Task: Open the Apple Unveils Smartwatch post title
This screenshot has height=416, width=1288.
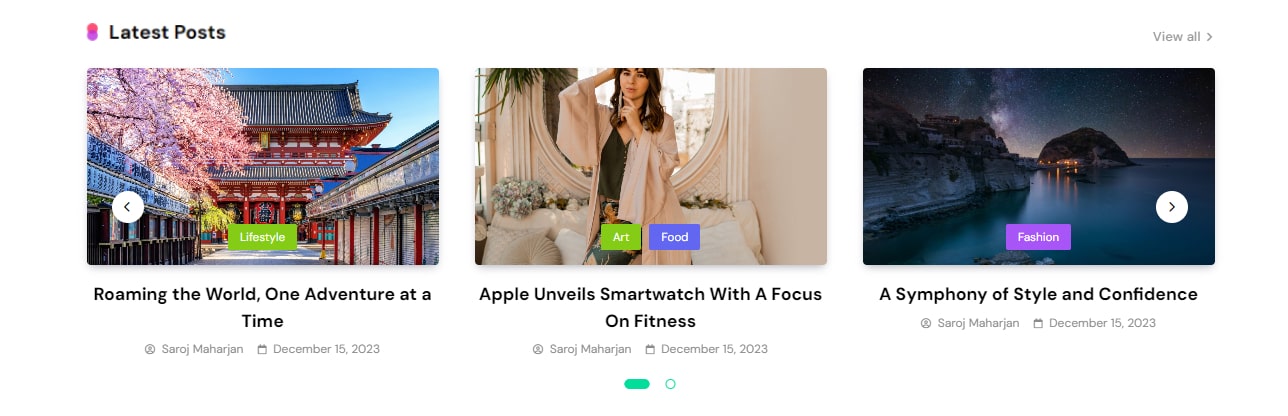Action: click(651, 307)
